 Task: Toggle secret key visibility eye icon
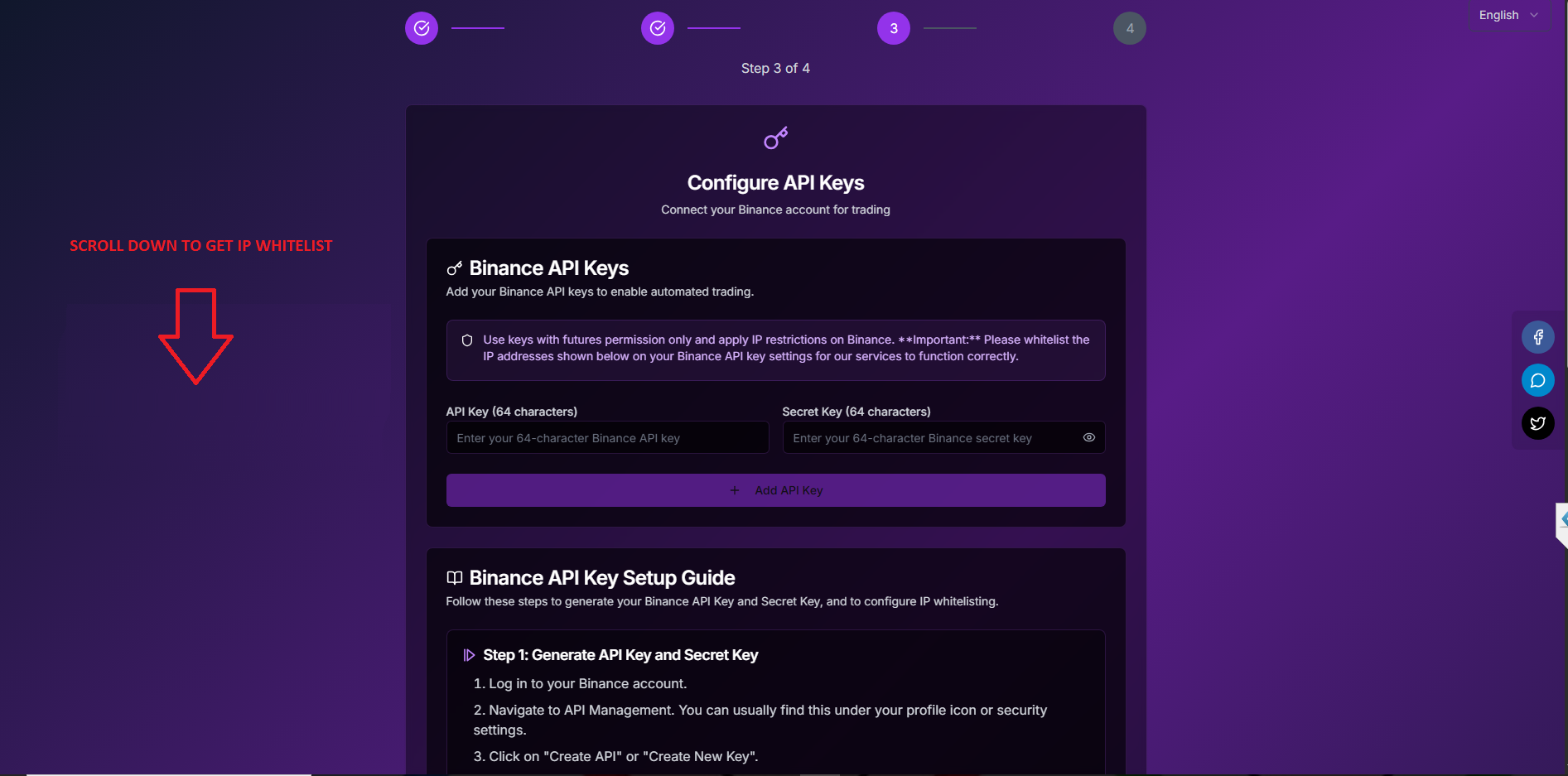(x=1089, y=437)
